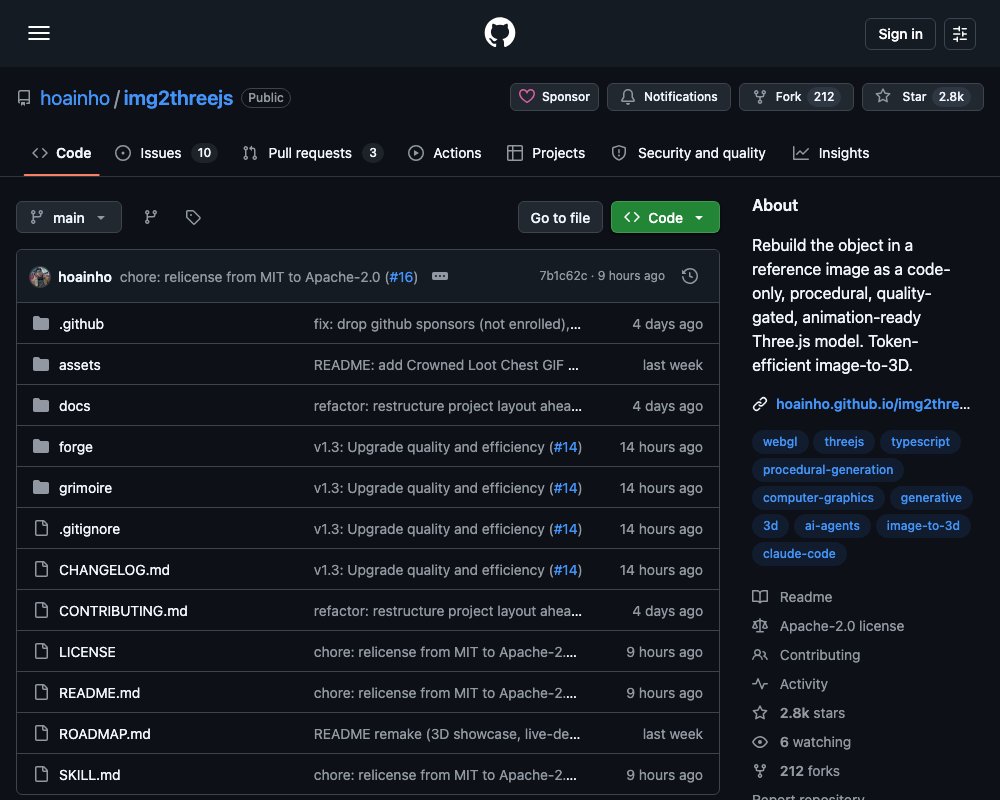Toggle Notifications for this repository
The height and width of the screenshot is (800, 1000).
668,97
